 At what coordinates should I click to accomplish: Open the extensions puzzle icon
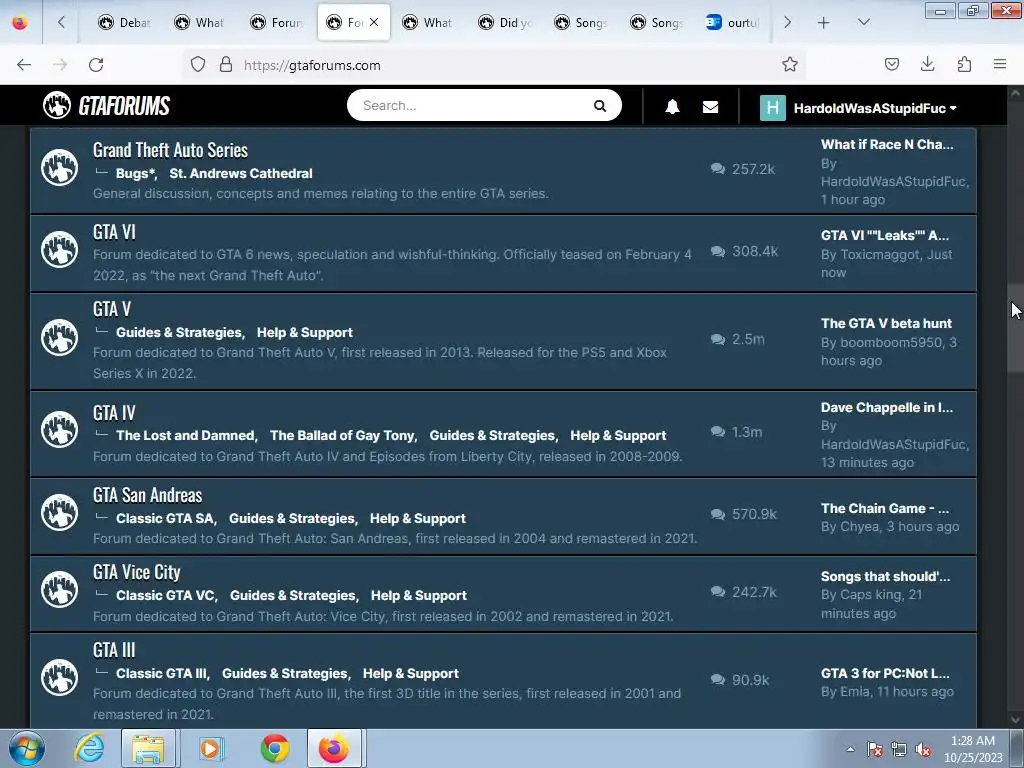coord(964,64)
